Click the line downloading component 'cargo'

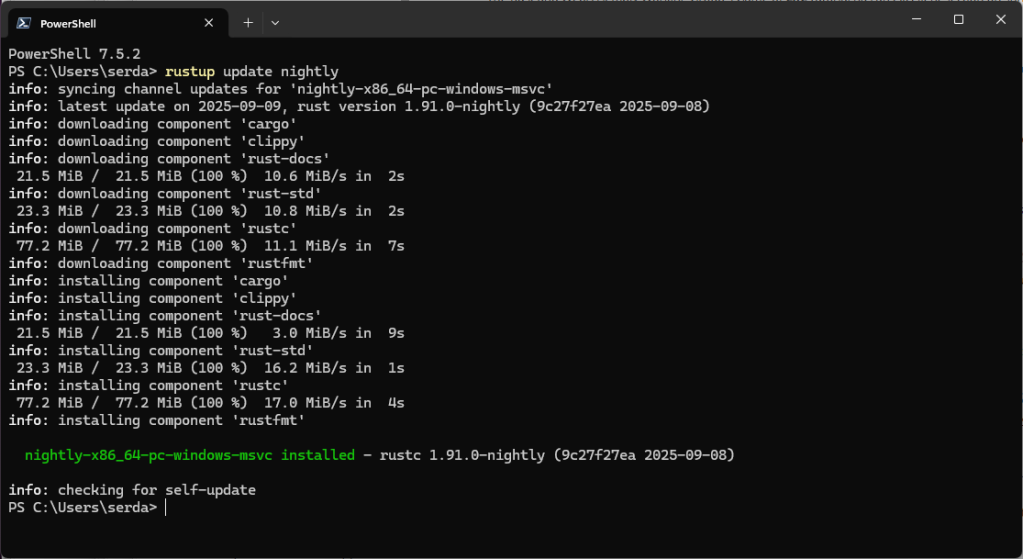pyautogui.click(x=153, y=124)
